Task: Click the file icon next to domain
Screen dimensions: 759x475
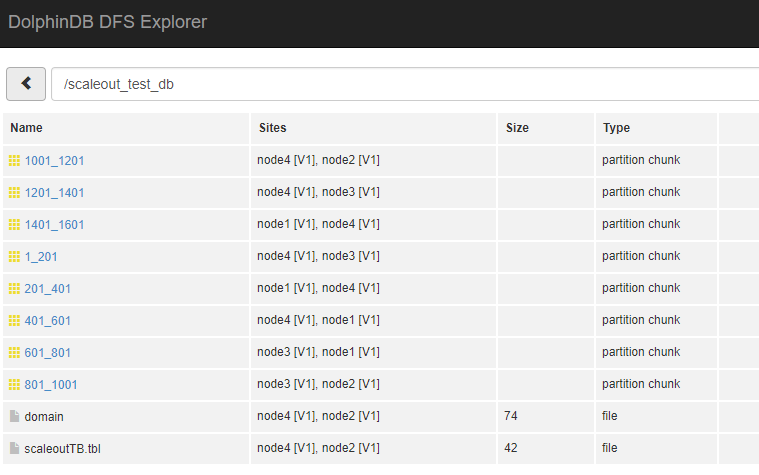Action: 14,417
